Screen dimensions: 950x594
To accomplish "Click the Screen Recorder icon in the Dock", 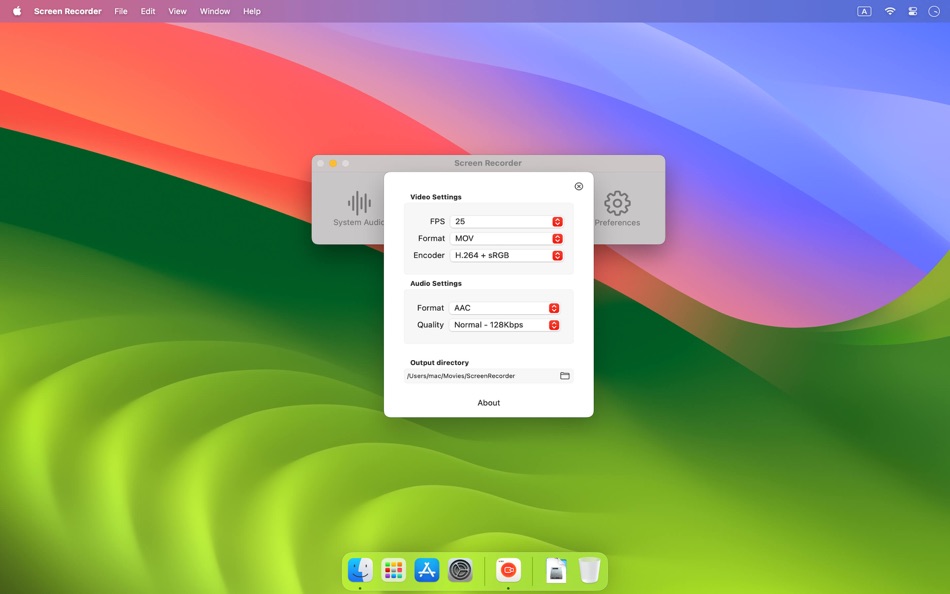I will pyautogui.click(x=508, y=570).
